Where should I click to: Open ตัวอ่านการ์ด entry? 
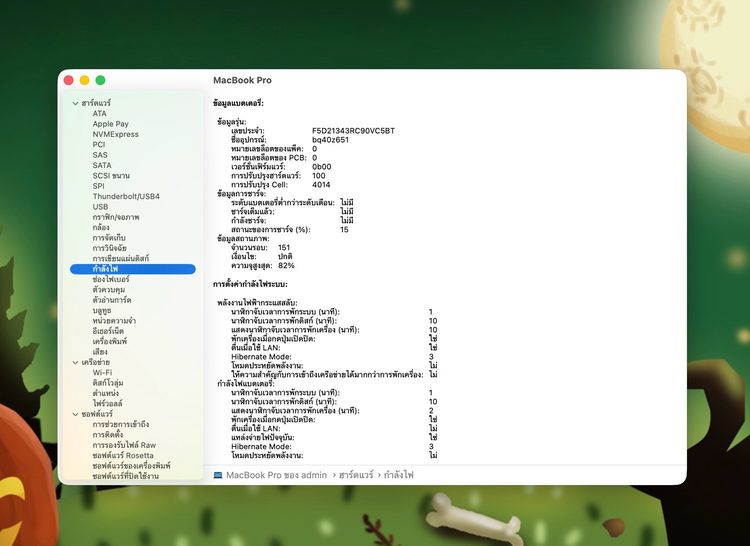[112, 300]
